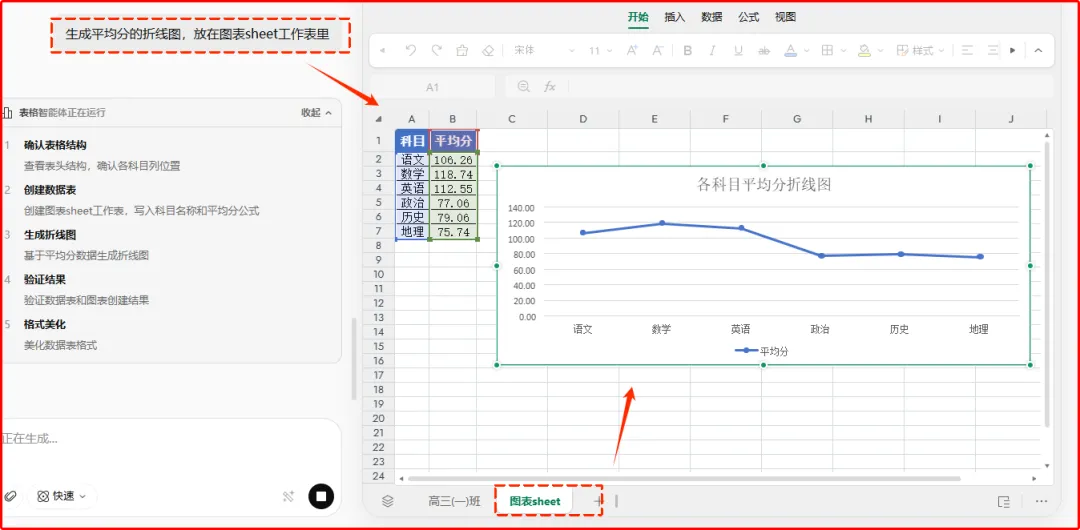Click the eraser clear-format icon
The height and width of the screenshot is (530, 1080).
[488, 50]
